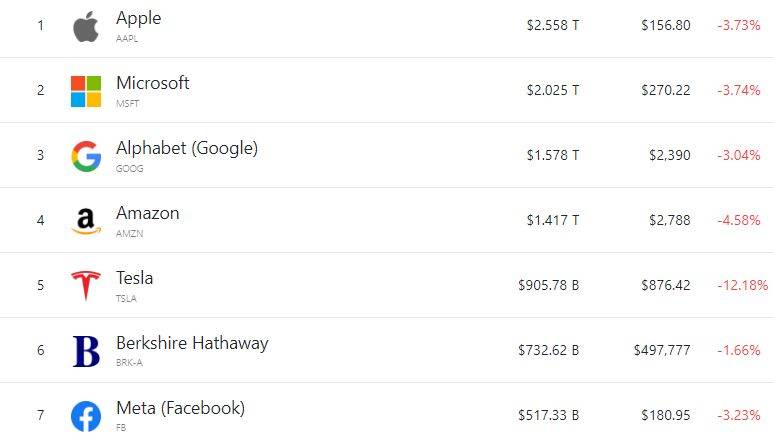Click the Amazon logo icon
The image size is (773, 441).
click(x=86, y=221)
